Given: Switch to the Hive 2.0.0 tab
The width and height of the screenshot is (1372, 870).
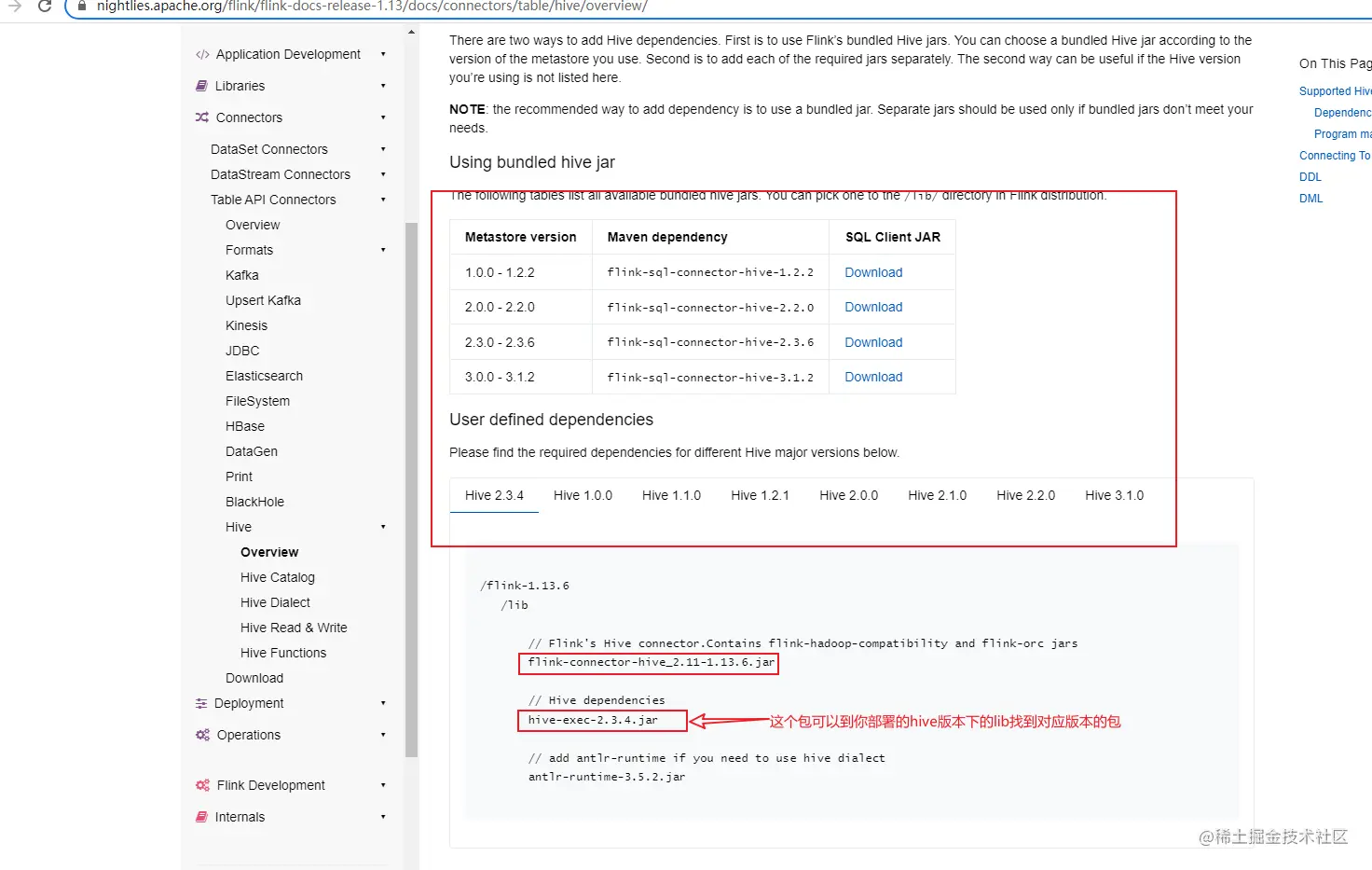Looking at the screenshot, I should [x=848, y=495].
